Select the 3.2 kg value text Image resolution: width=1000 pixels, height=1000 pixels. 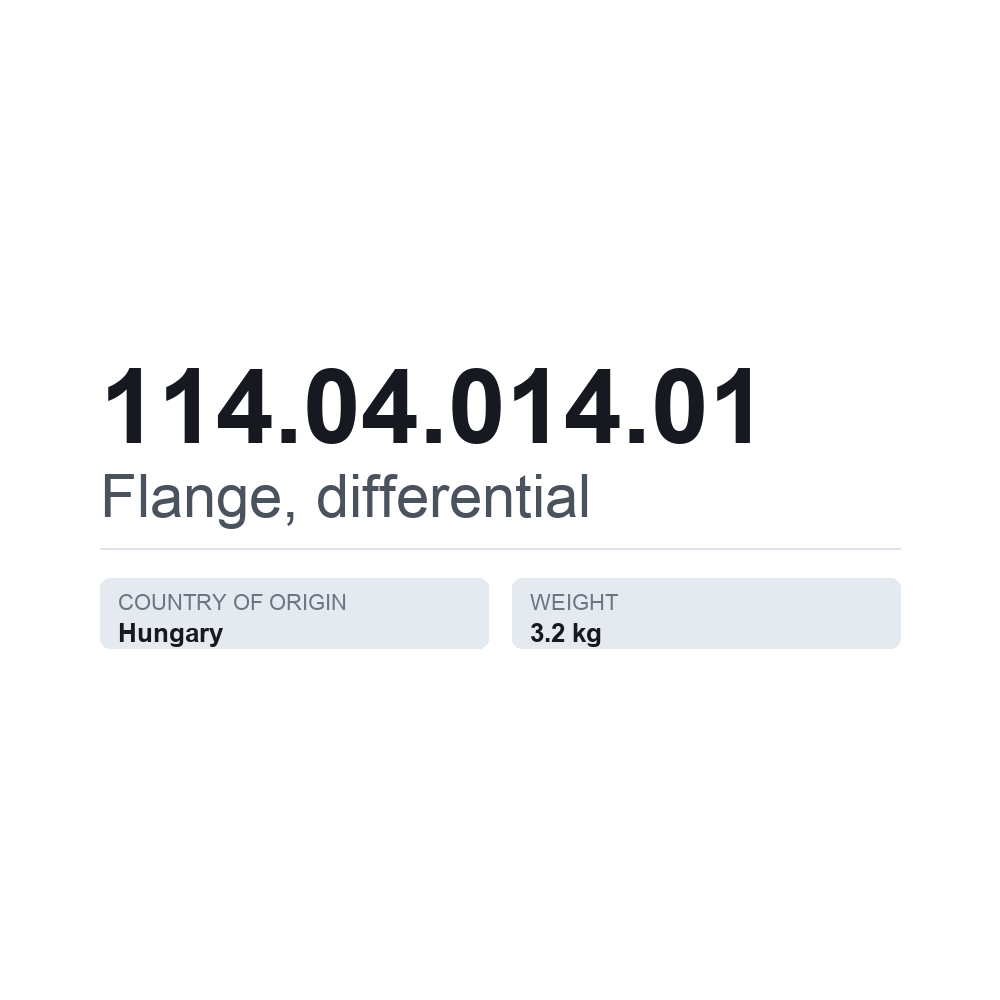point(566,634)
